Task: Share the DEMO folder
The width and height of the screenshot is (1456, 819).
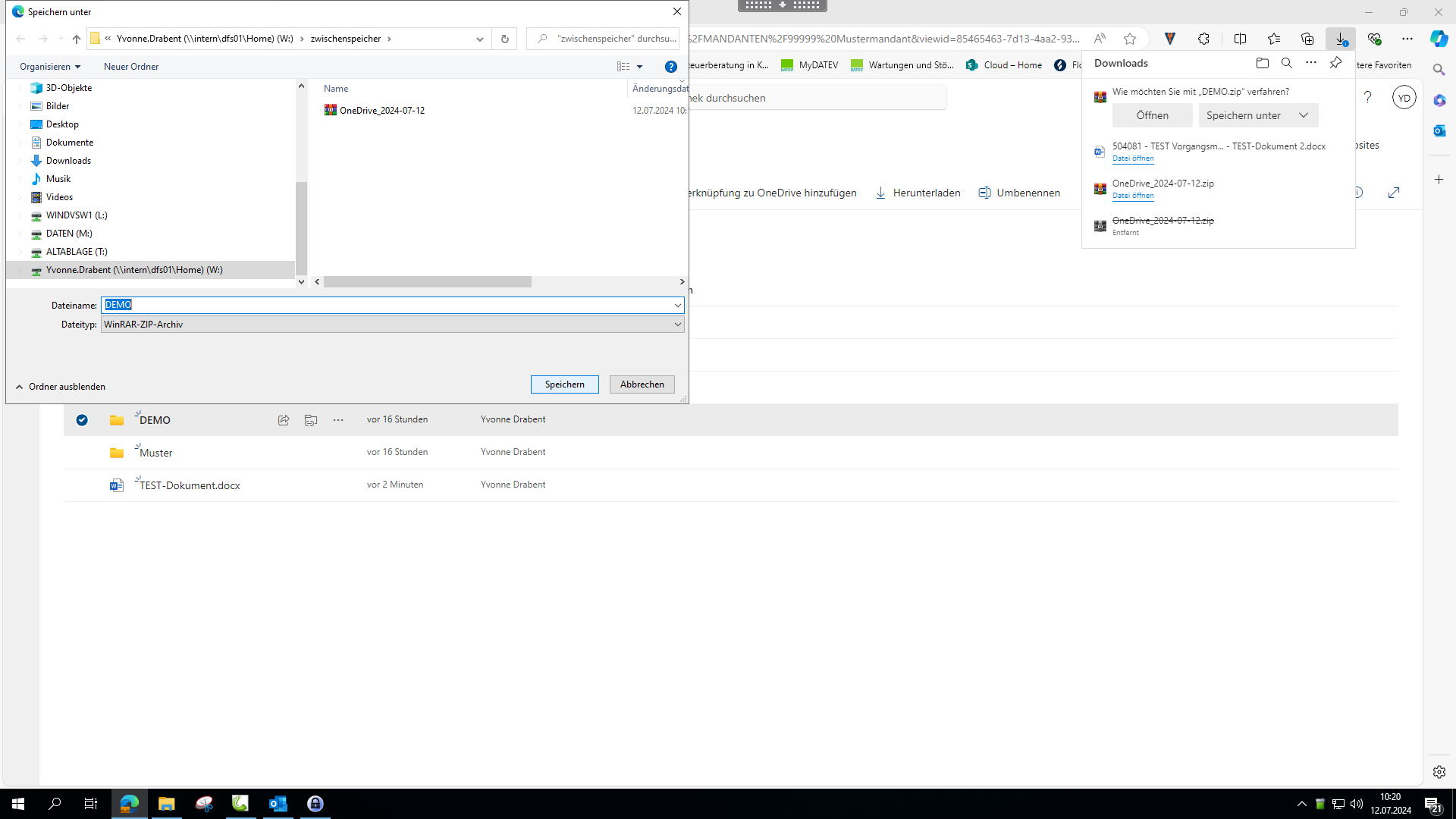Action: [x=284, y=420]
